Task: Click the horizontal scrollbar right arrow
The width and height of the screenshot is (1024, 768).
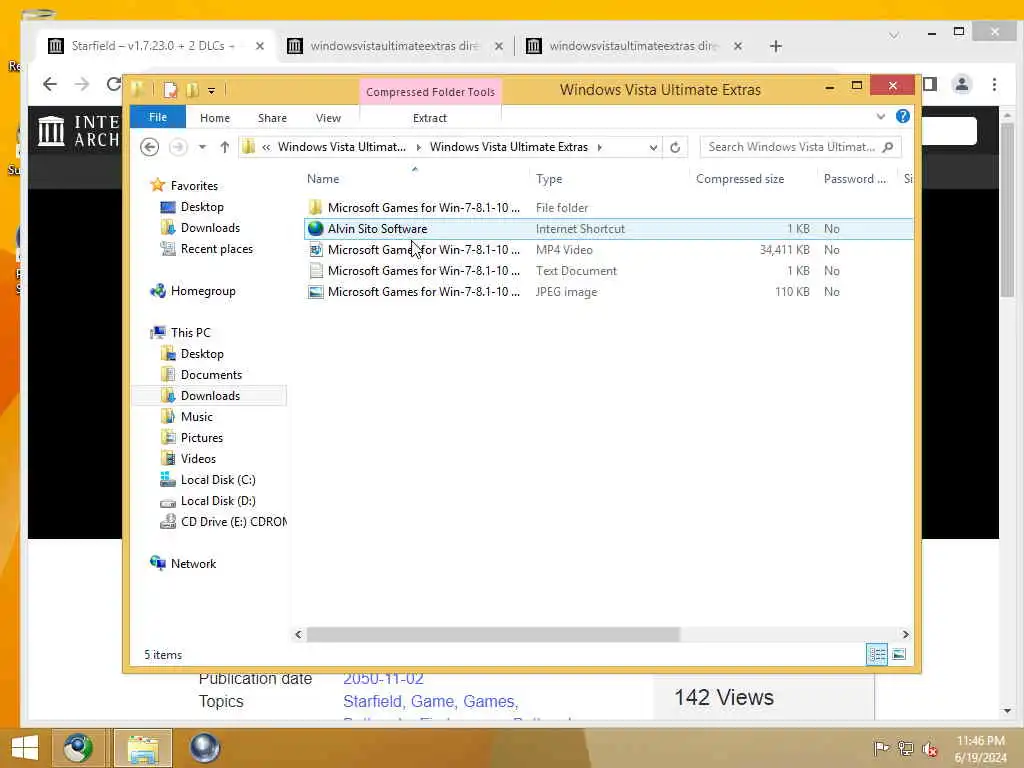Action: 905,634
